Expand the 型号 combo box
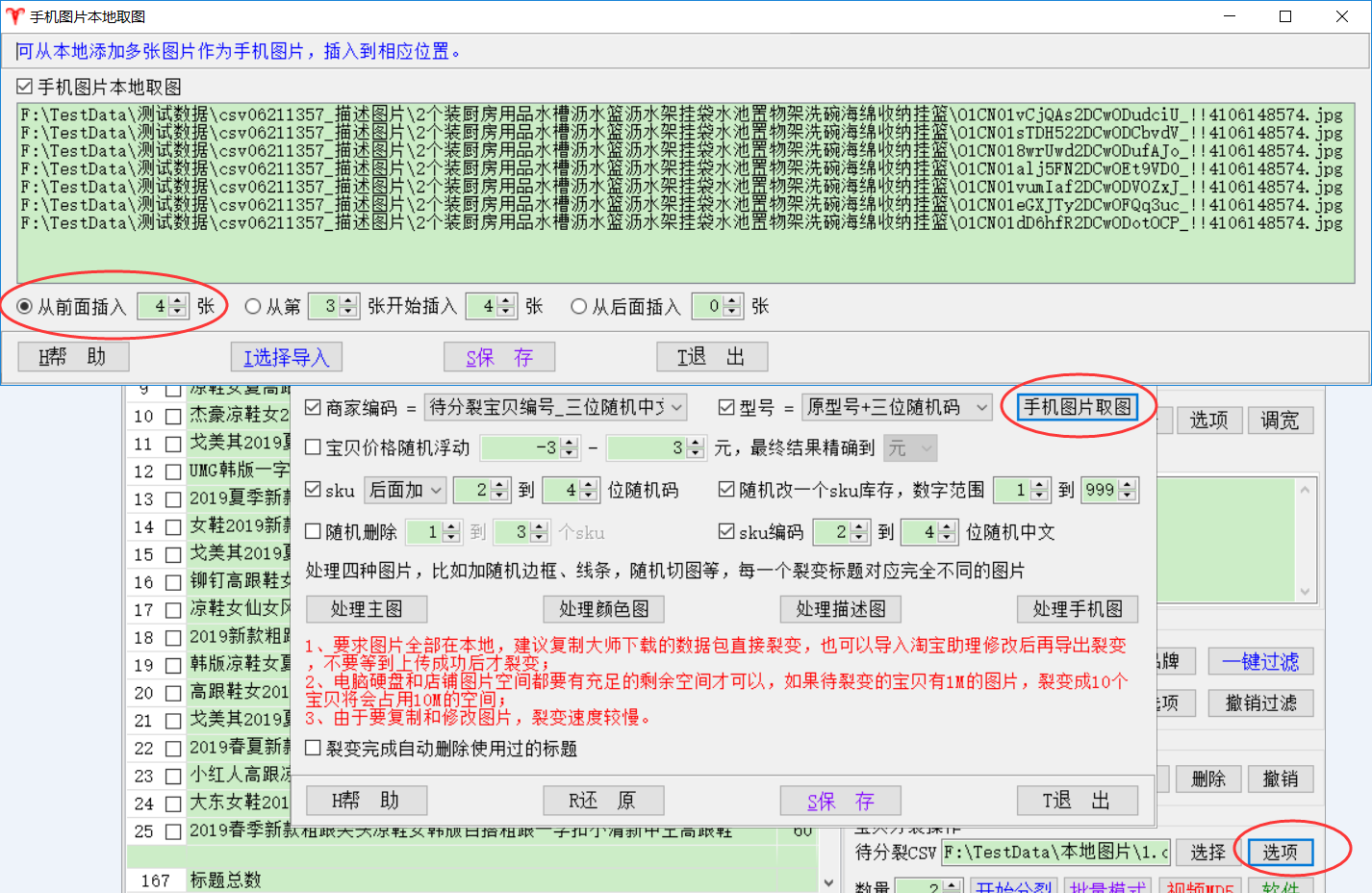Image resolution: width=1372 pixels, height=893 pixels. click(898, 408)
